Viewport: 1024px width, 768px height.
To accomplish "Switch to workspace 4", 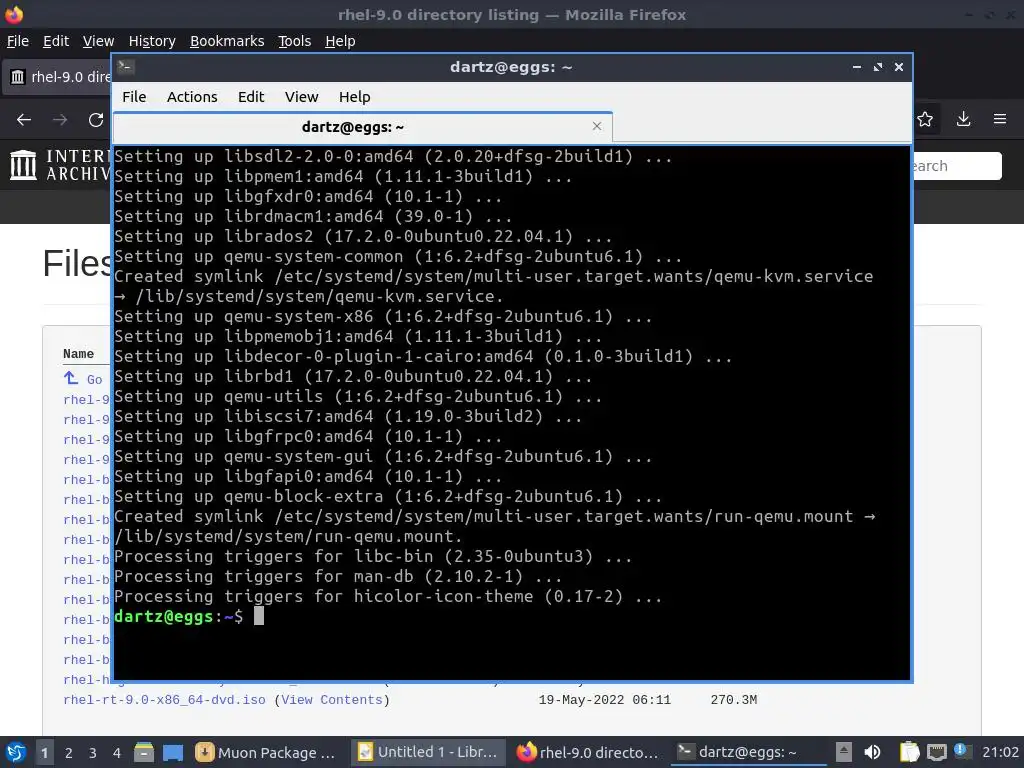I will click(x=117, y=753).
